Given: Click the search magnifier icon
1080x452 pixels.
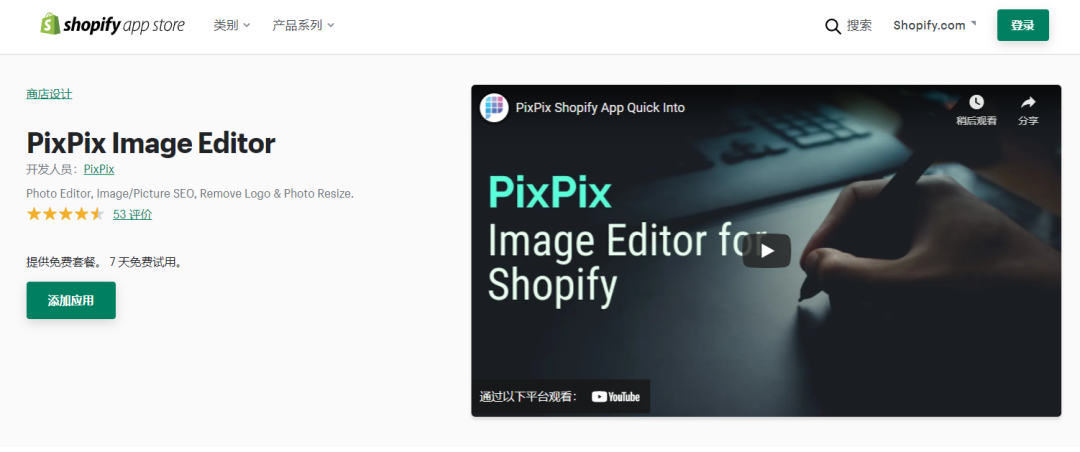Looking at the screenshot, I should (x=833, y=26).
